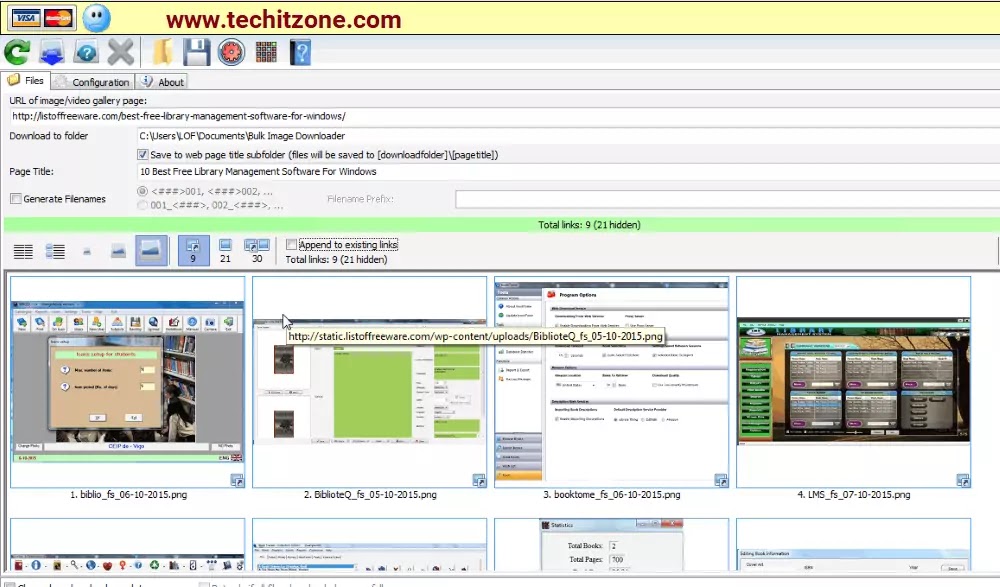
Task: Select thumbnail 4 LMS_fs_07-10-2015.png
Action: (x=853, y=382)
